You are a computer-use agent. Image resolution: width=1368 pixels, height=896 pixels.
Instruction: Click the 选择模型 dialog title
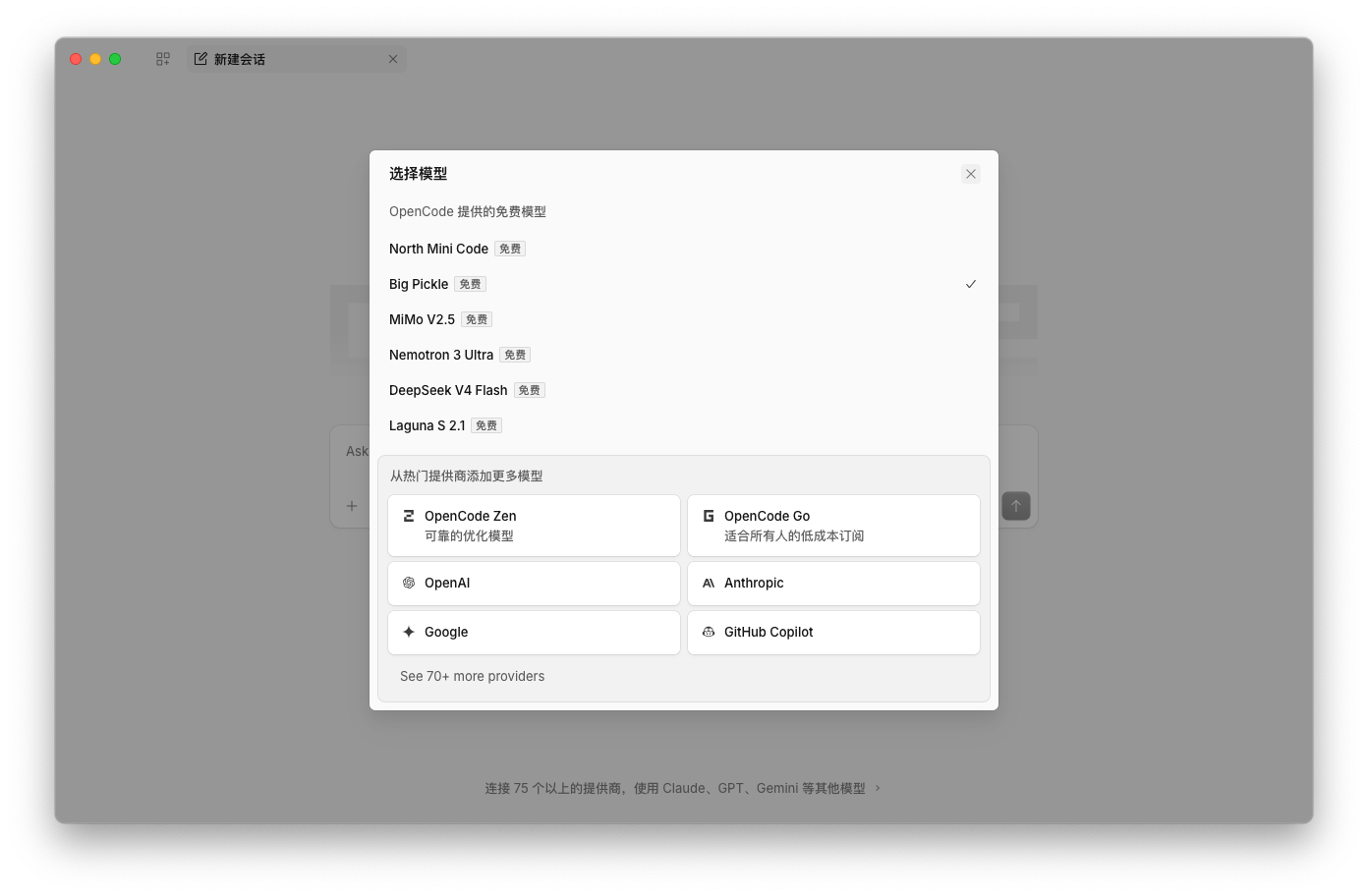418,174
